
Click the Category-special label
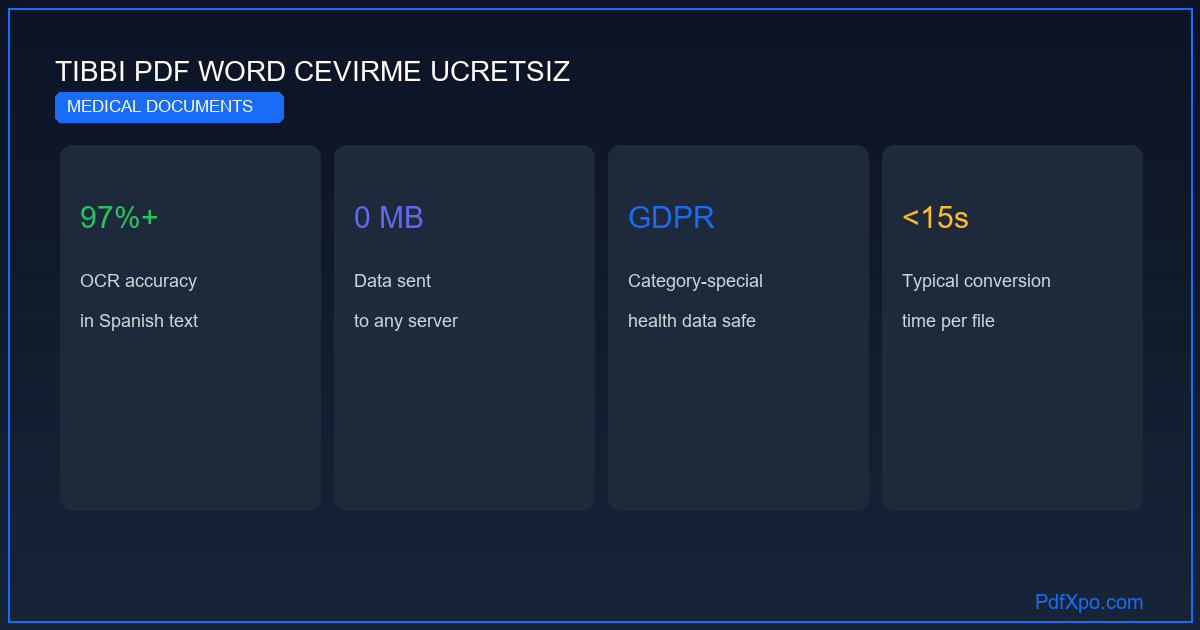click(x=695, y=281)
